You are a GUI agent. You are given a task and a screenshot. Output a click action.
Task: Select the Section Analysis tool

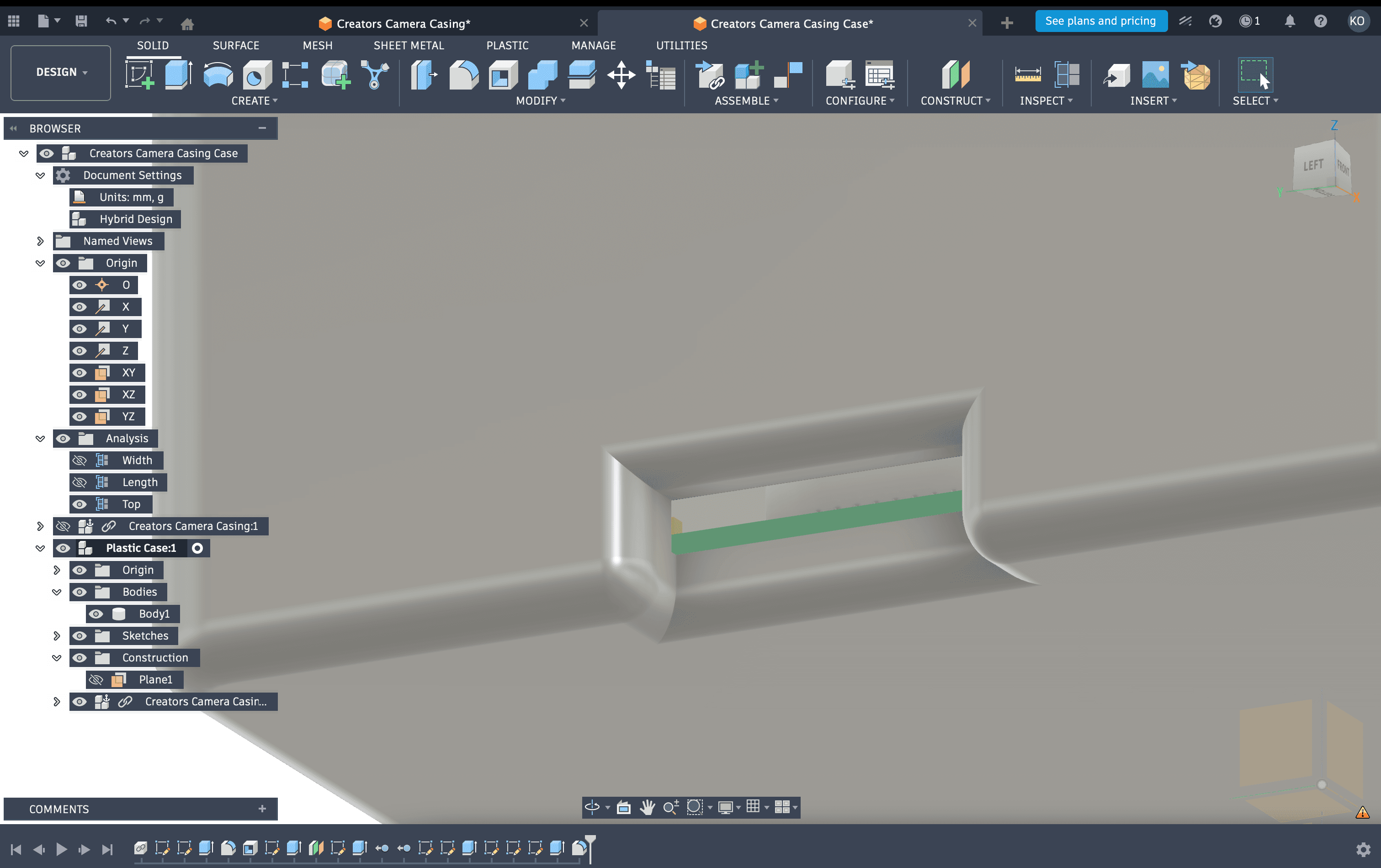point(1067,75)
